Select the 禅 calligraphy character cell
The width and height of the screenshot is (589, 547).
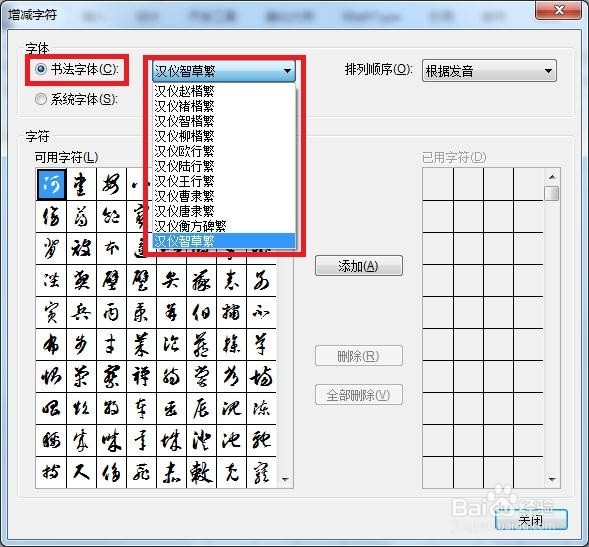tap(141, 377)
